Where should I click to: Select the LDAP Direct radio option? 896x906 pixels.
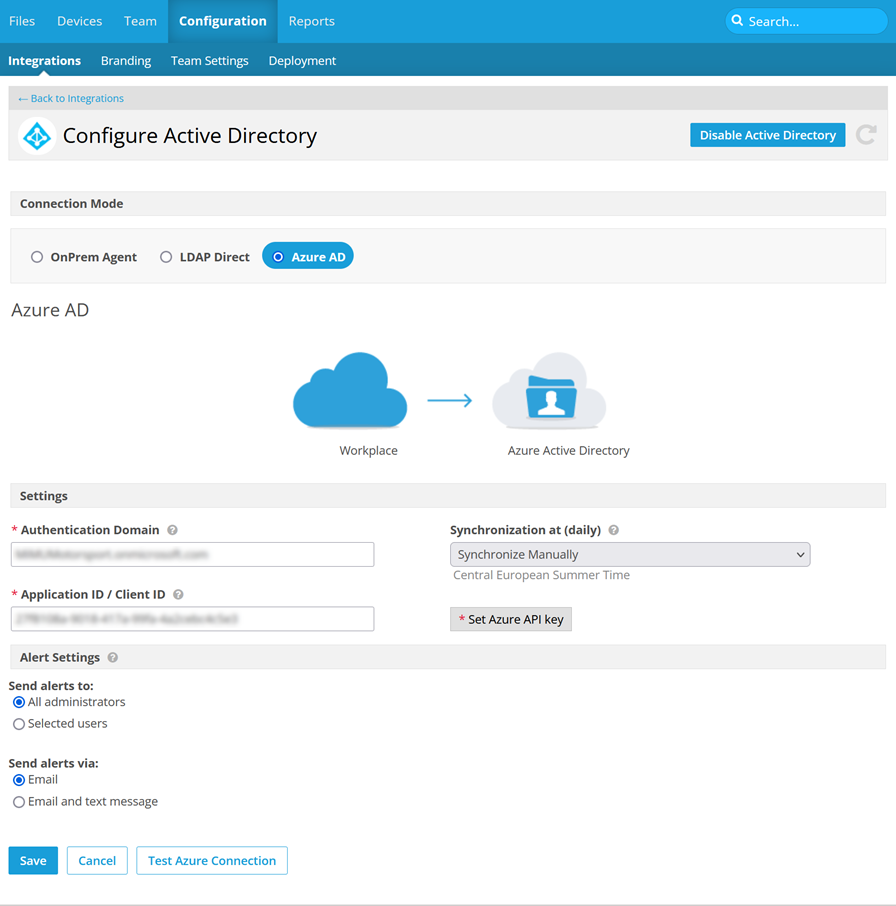coord(166,257)
